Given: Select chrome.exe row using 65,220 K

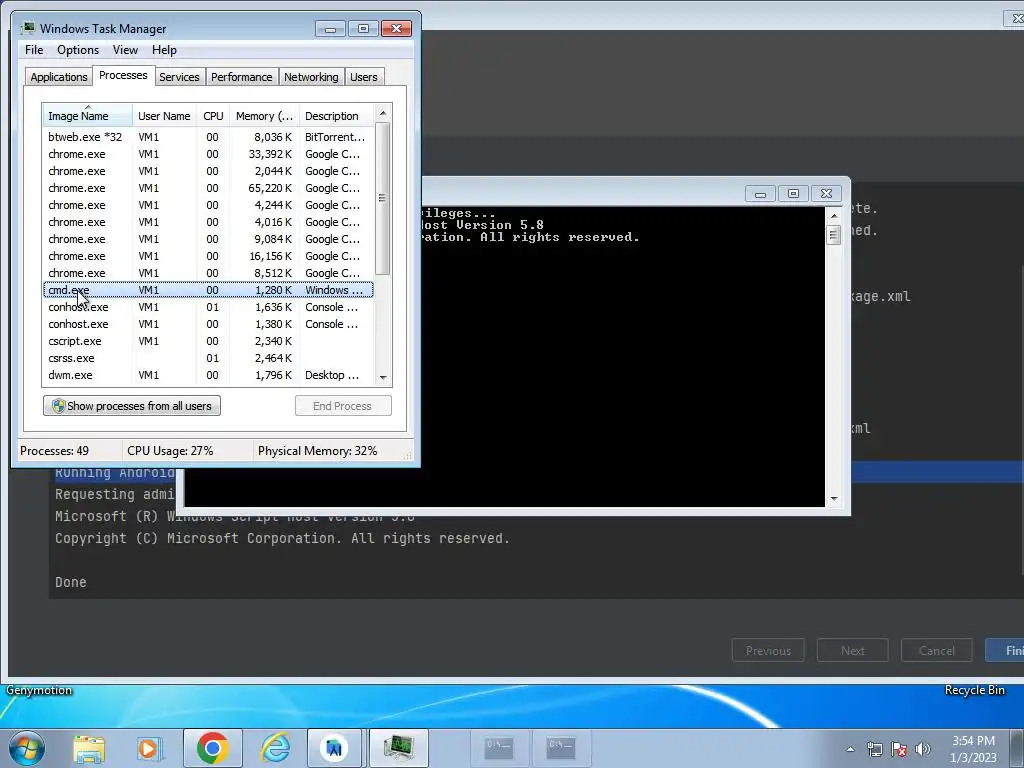Looking at the screenshot, I should click(x=208, y=188).
